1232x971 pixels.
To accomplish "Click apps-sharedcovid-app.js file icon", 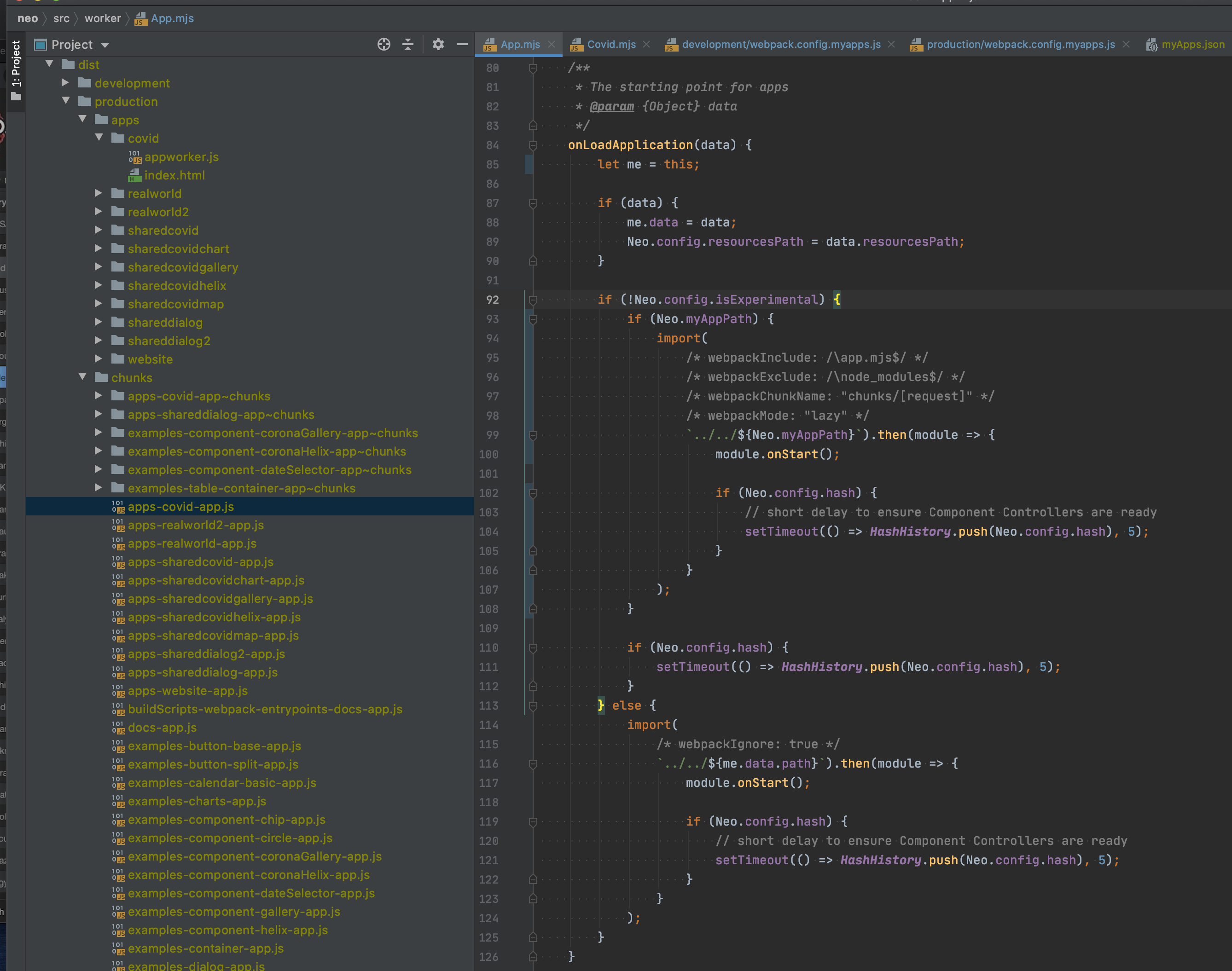I will click(x=118, y=562).
